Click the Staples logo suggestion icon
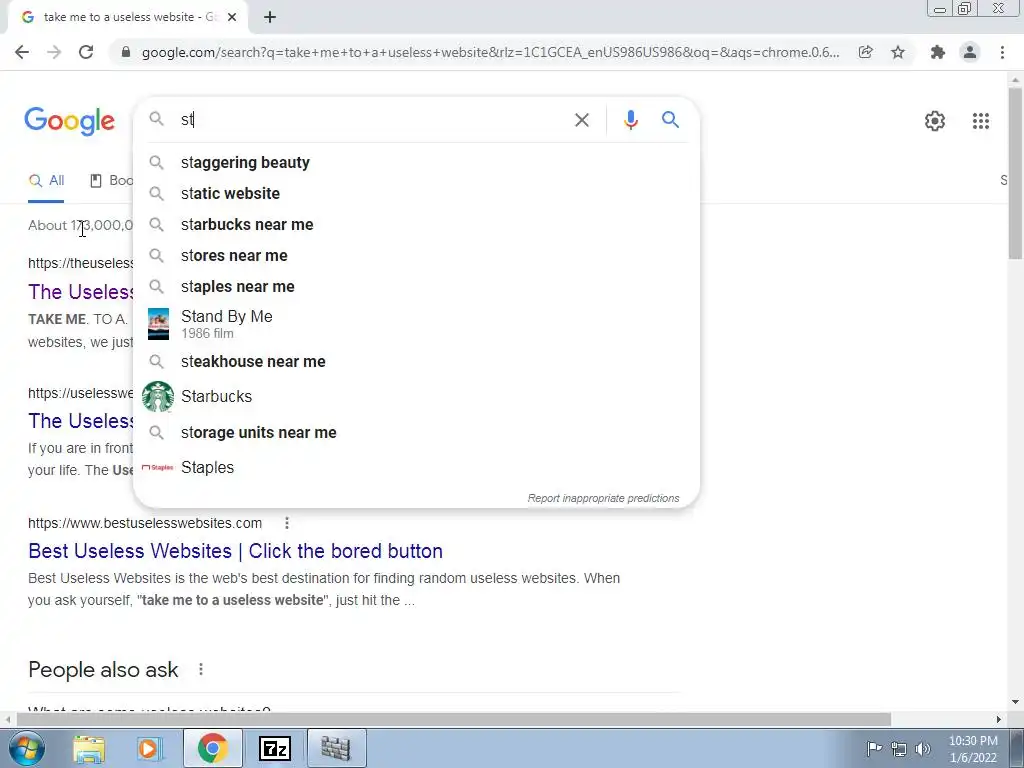This screenshot has height=768, width=1024. point(157,468)
